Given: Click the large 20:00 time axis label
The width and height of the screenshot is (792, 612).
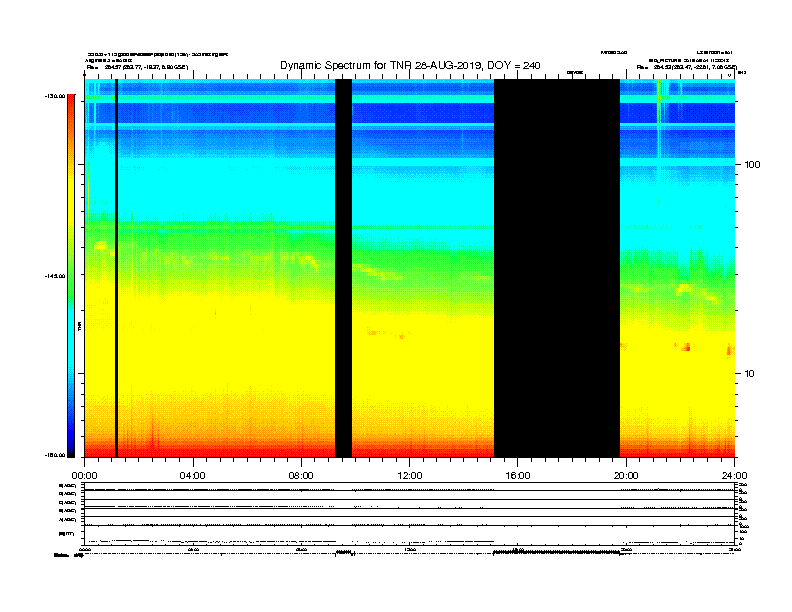Looking at the screenshot, I should [626, 476].
